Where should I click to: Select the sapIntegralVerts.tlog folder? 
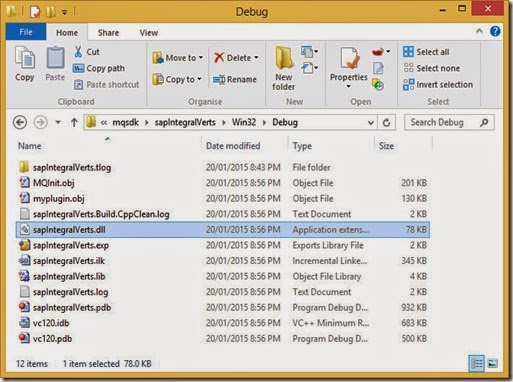[x=223, y=167]
